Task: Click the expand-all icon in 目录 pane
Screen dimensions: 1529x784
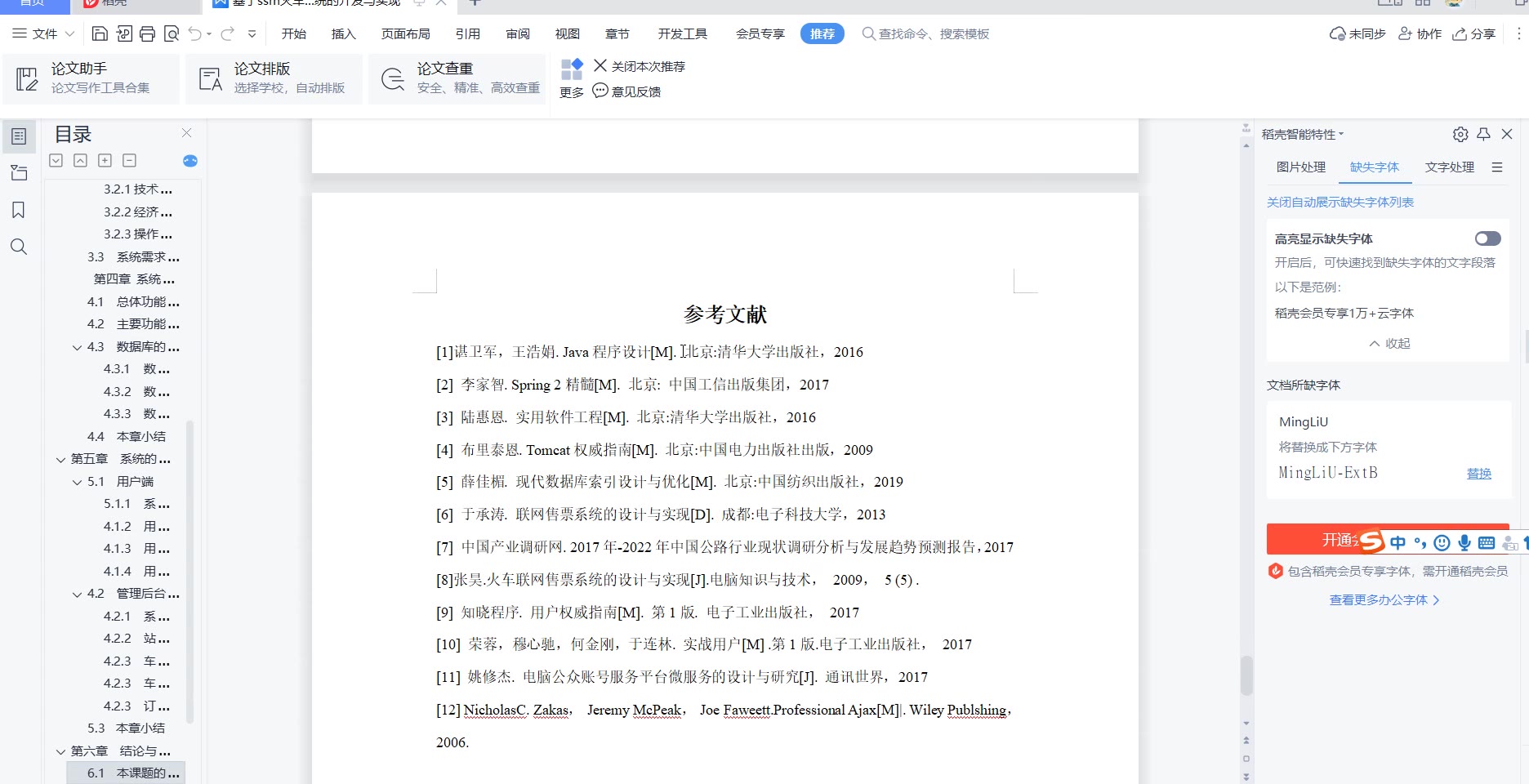Action: (x=56, y=161)
